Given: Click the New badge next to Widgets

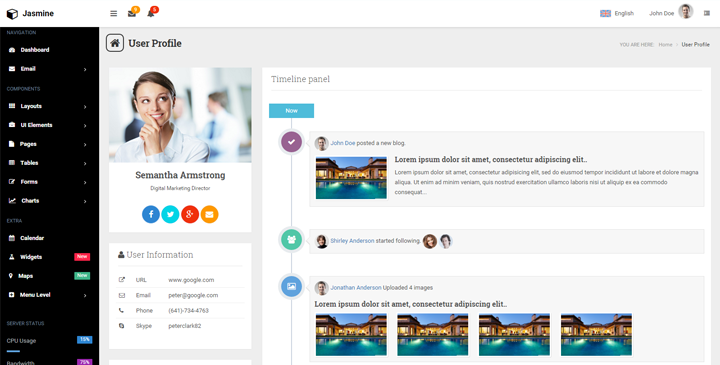Looking at the screenshot, I should (x=82, y=257).
